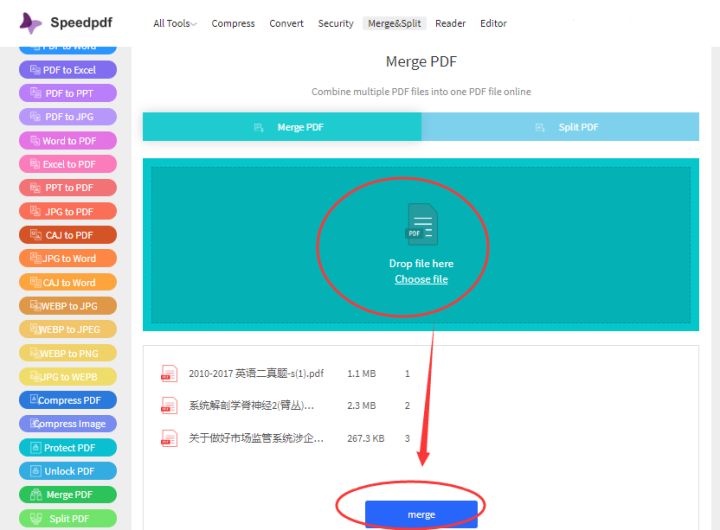Select CAJ to Word sidebar button

coord(68,282)
